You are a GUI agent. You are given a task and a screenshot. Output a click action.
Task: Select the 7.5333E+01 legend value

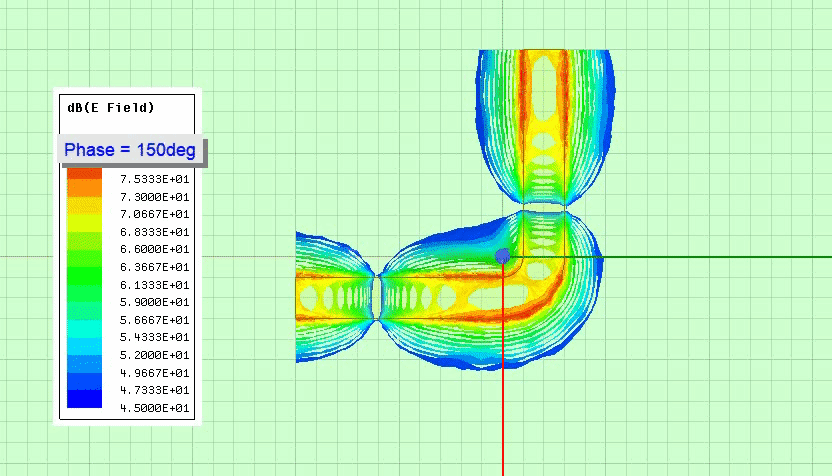(x=154, y=179)
